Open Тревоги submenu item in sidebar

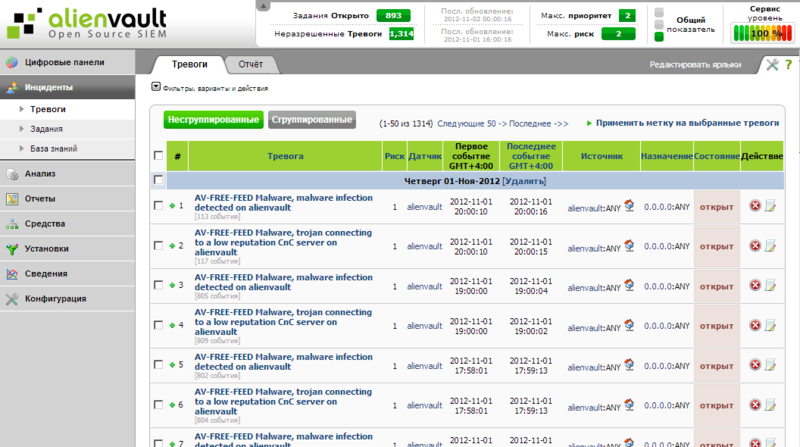[47, 109]
